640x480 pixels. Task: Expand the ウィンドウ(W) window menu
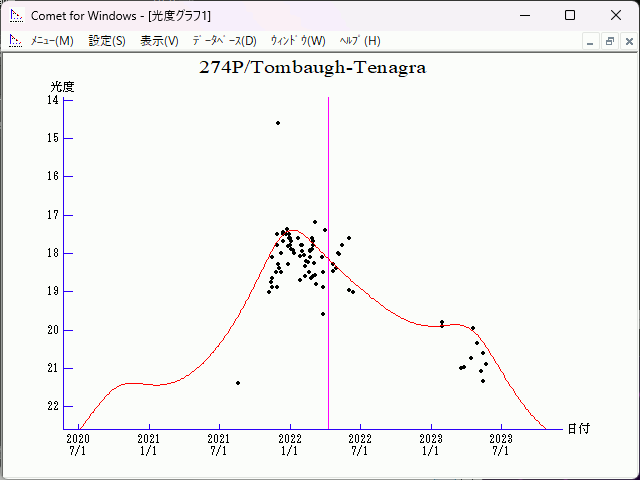(x=298, y=41)
